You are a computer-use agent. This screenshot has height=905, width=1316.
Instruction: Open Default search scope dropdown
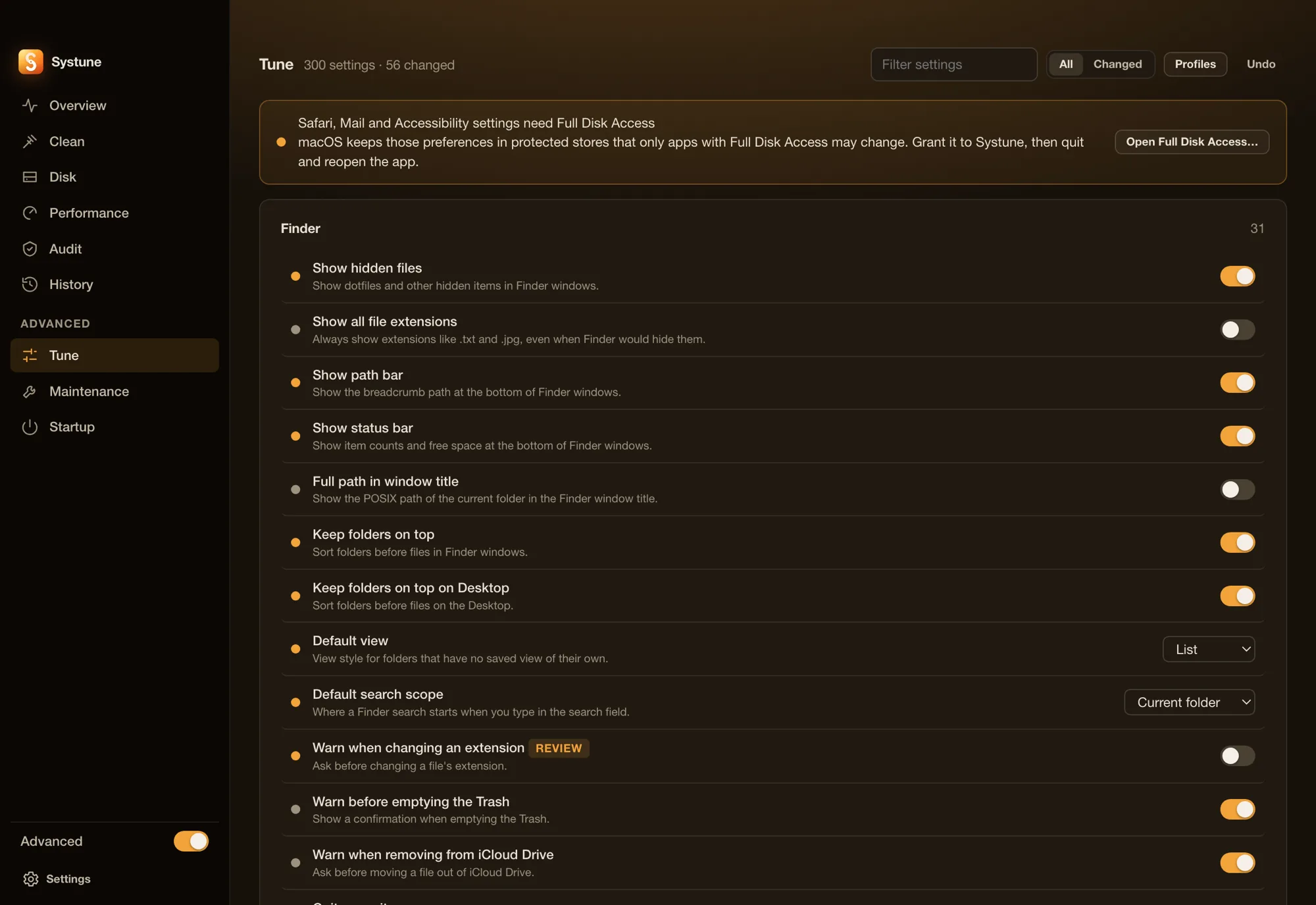pyautogui.click(x=1190, y=703)
